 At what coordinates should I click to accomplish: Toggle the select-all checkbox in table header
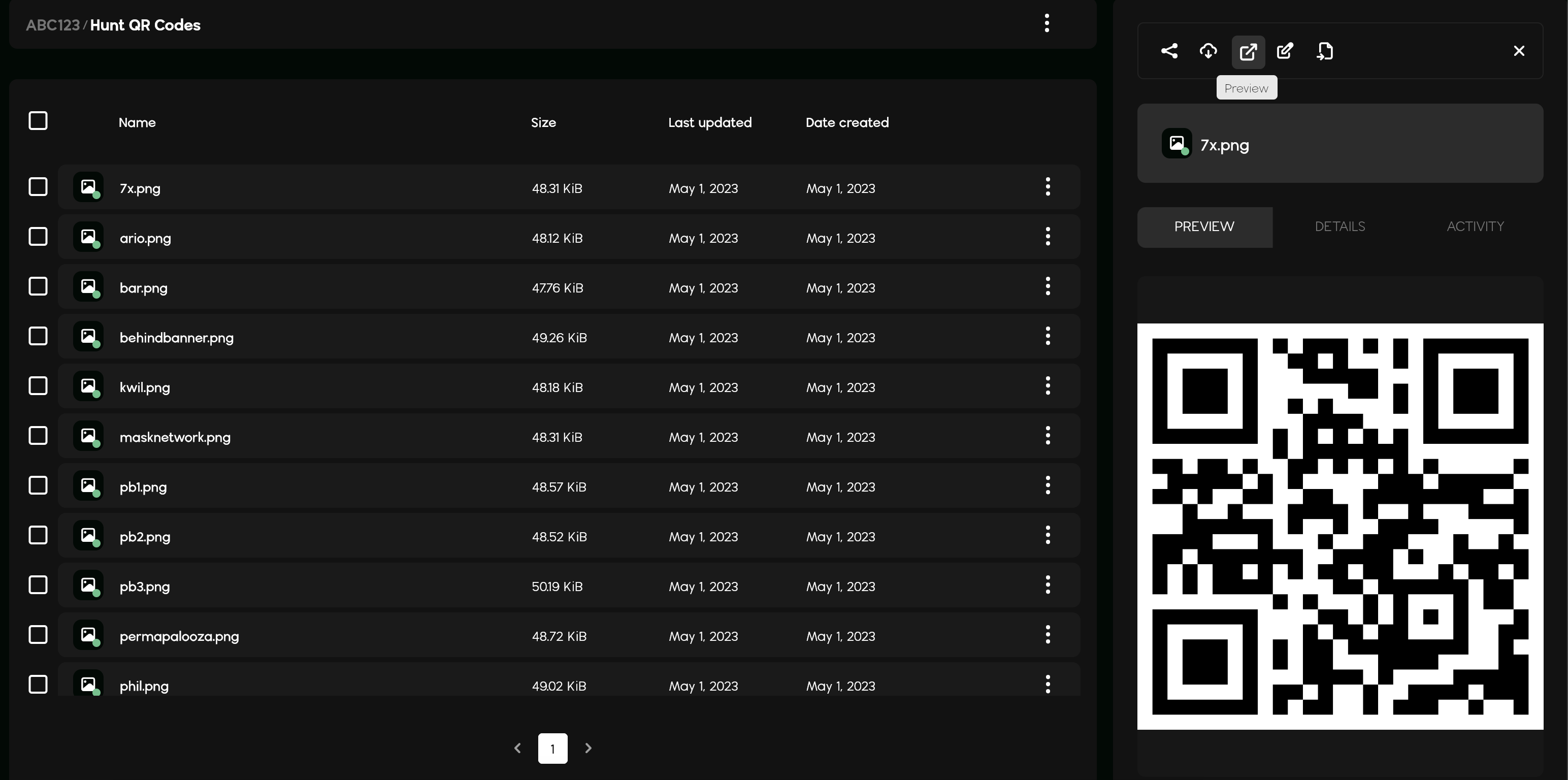pyautogui.click(x=38, y=121)
